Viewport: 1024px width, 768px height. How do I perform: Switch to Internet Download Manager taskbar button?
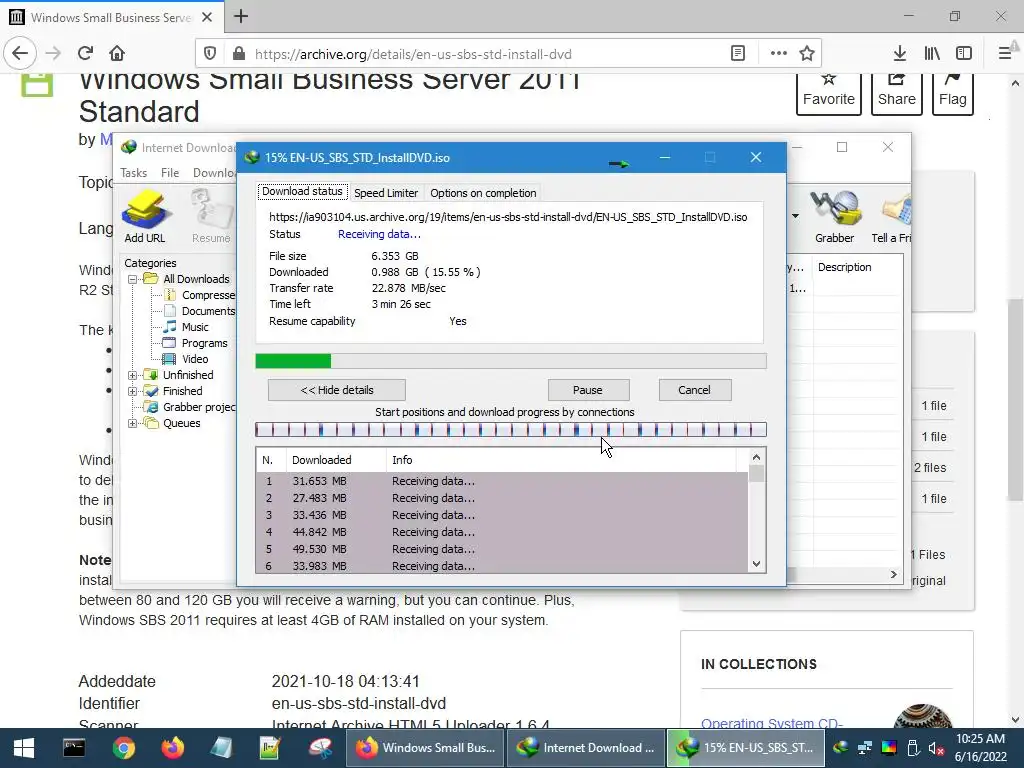point(585,748)
